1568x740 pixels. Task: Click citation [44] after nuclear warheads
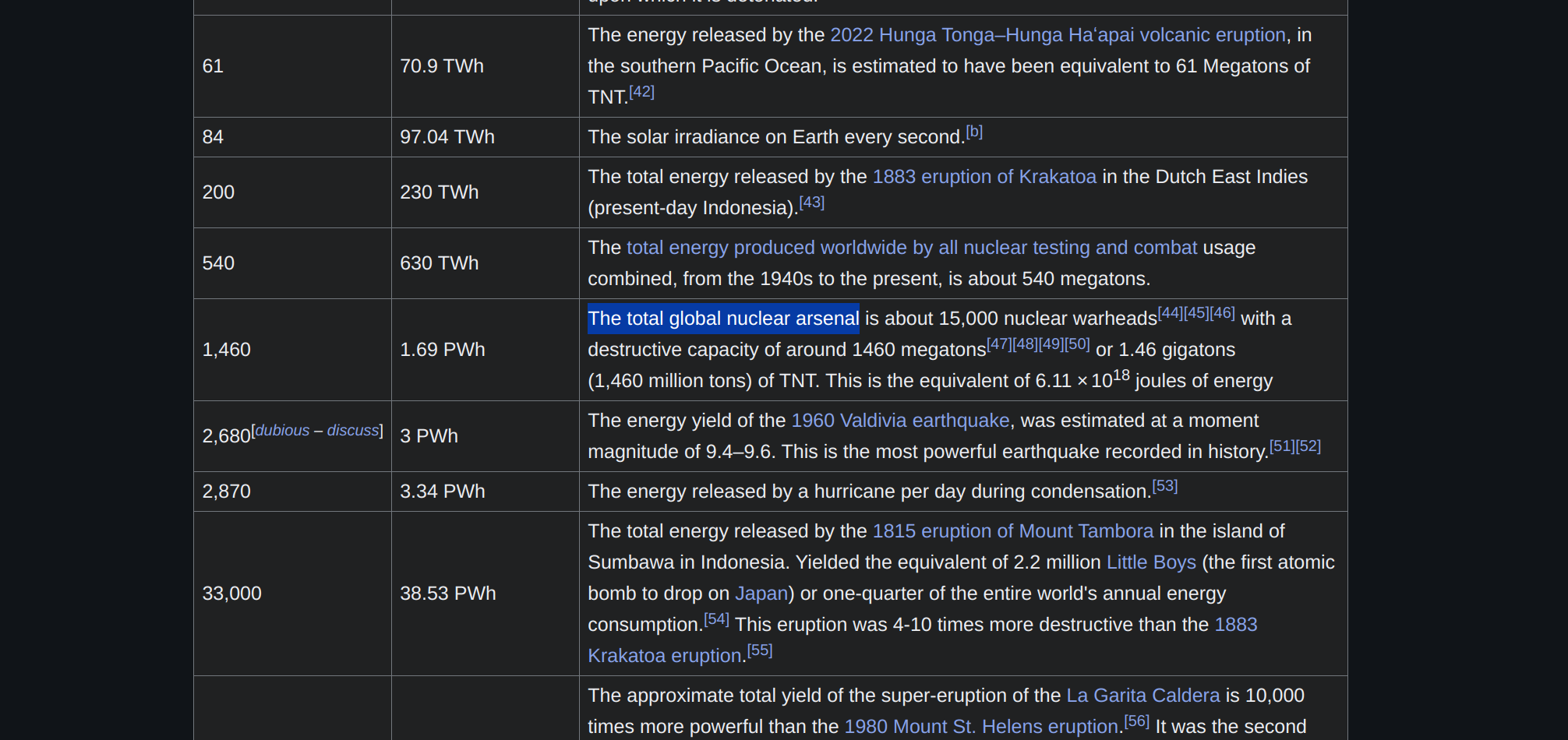click(x=1171, y=313)
